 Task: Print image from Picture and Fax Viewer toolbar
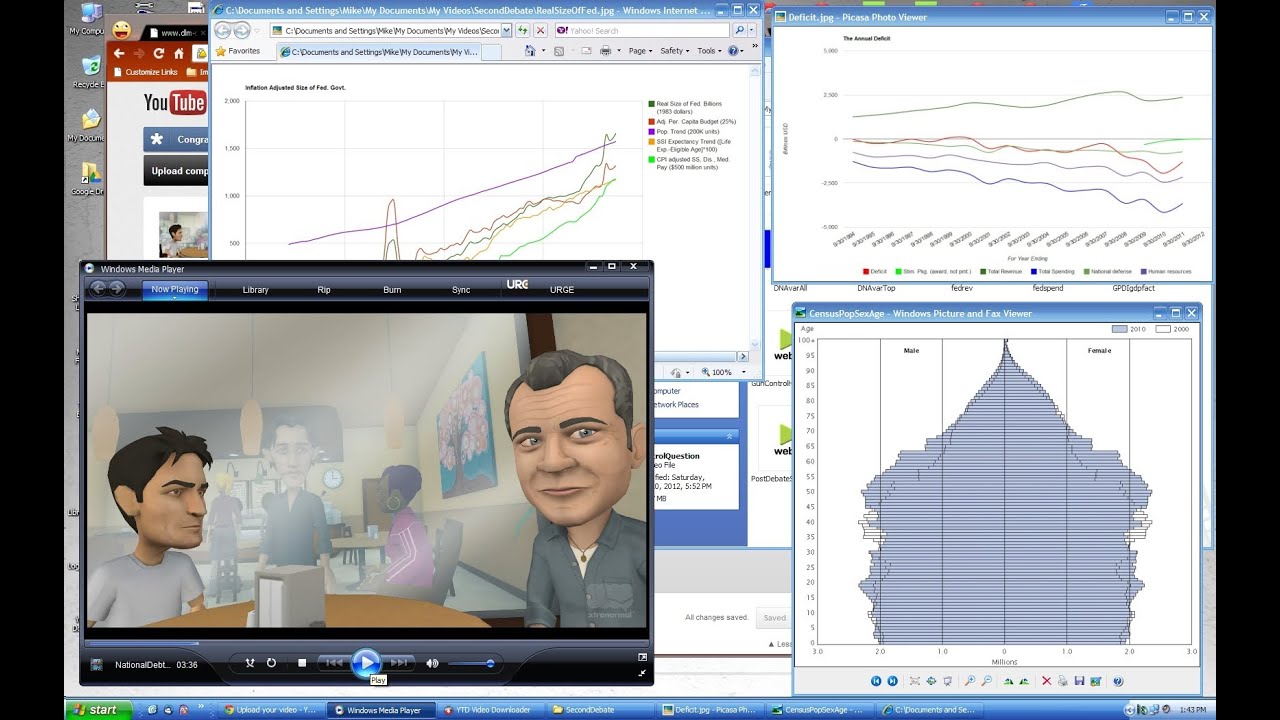click(x=1063, y=681)
